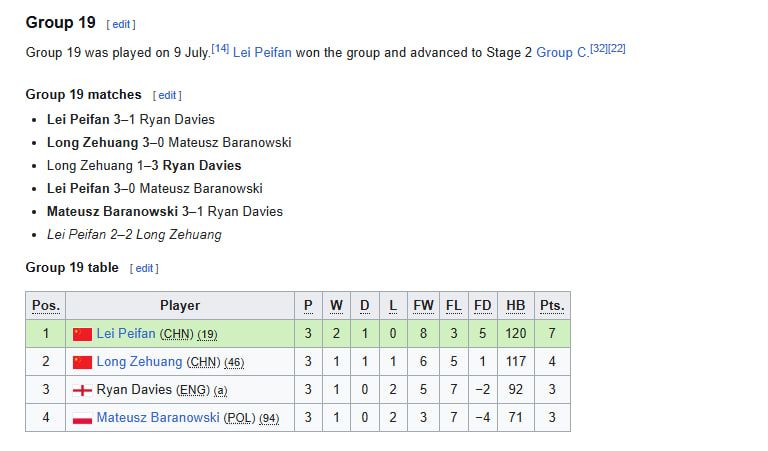The image size is (768, 451).
Task: Click the China flag beside Long Zehuang
Action: point(82,362)
